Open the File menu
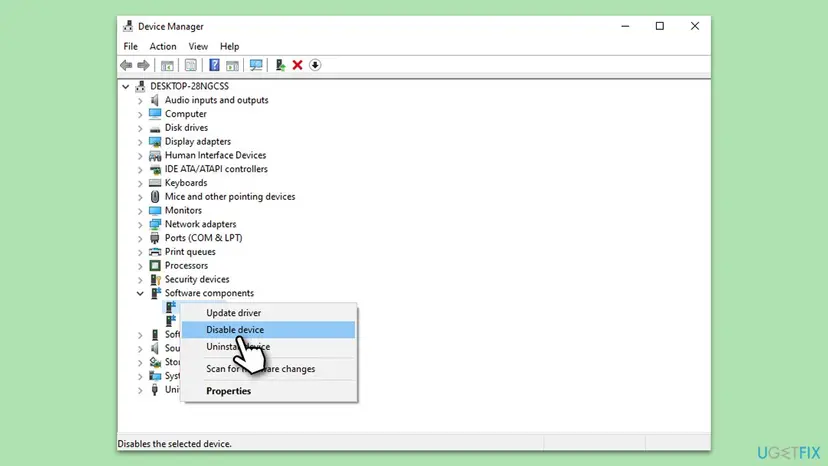 coord(130,46)
